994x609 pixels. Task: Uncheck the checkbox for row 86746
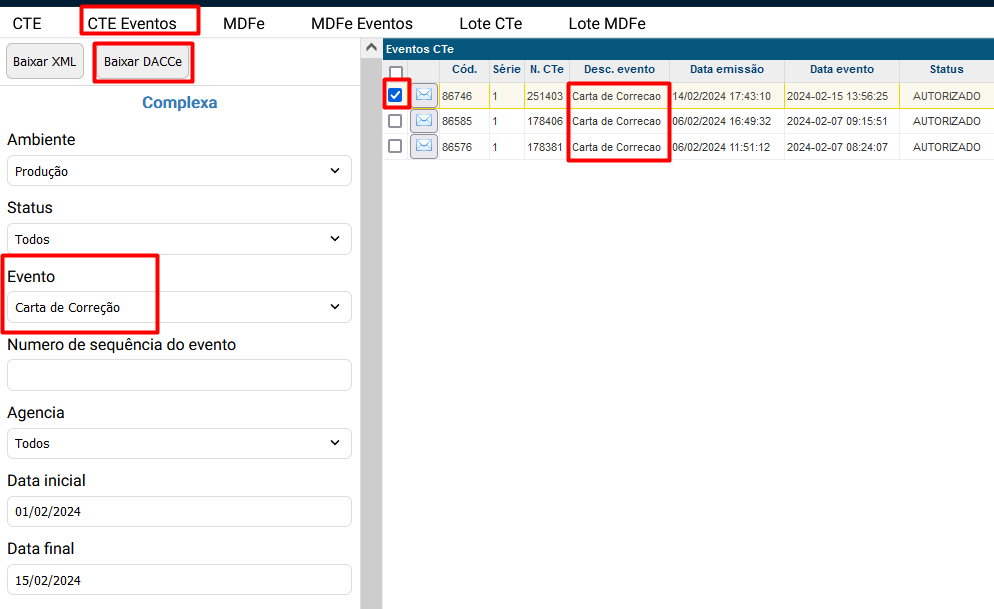[x=396, y=95]
